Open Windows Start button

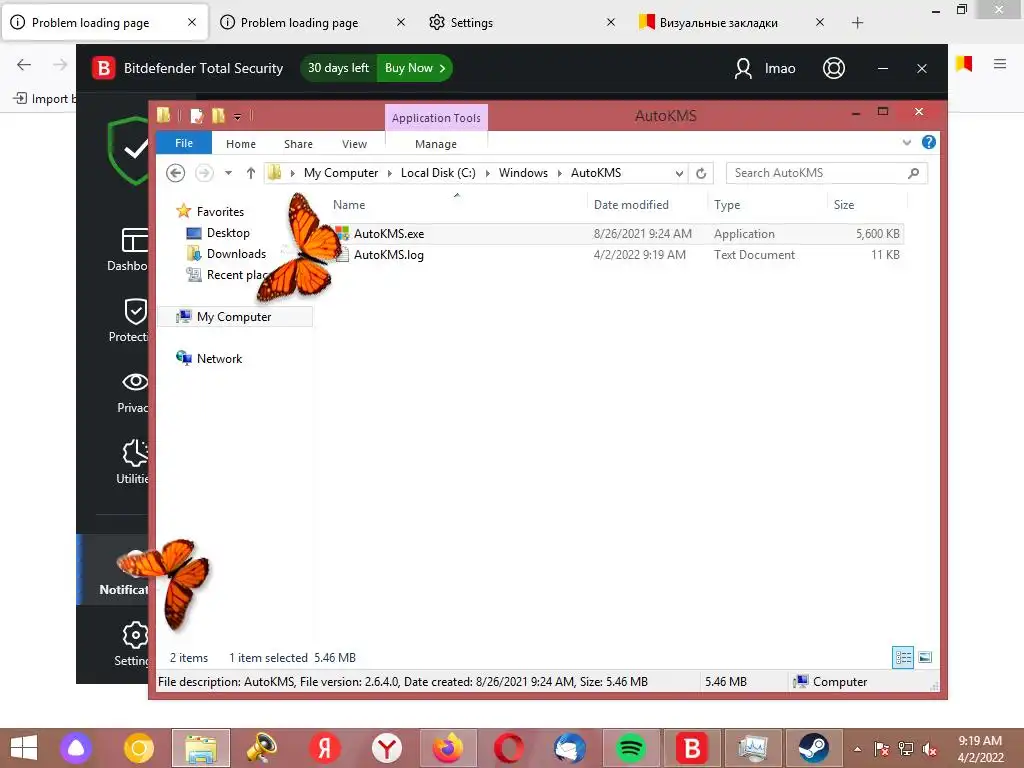(24, 748)
